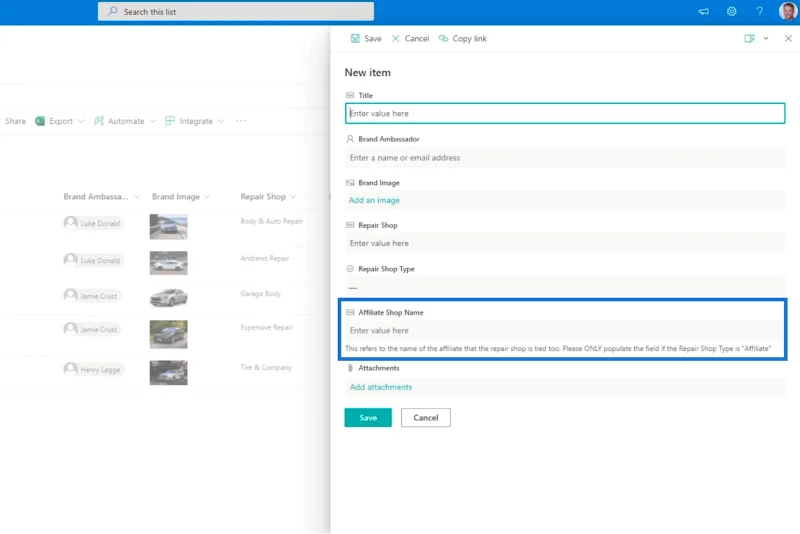Open the Repair Shop Type choice field
The width and height of the screenshot is (800, 534).
pos(565,287)
